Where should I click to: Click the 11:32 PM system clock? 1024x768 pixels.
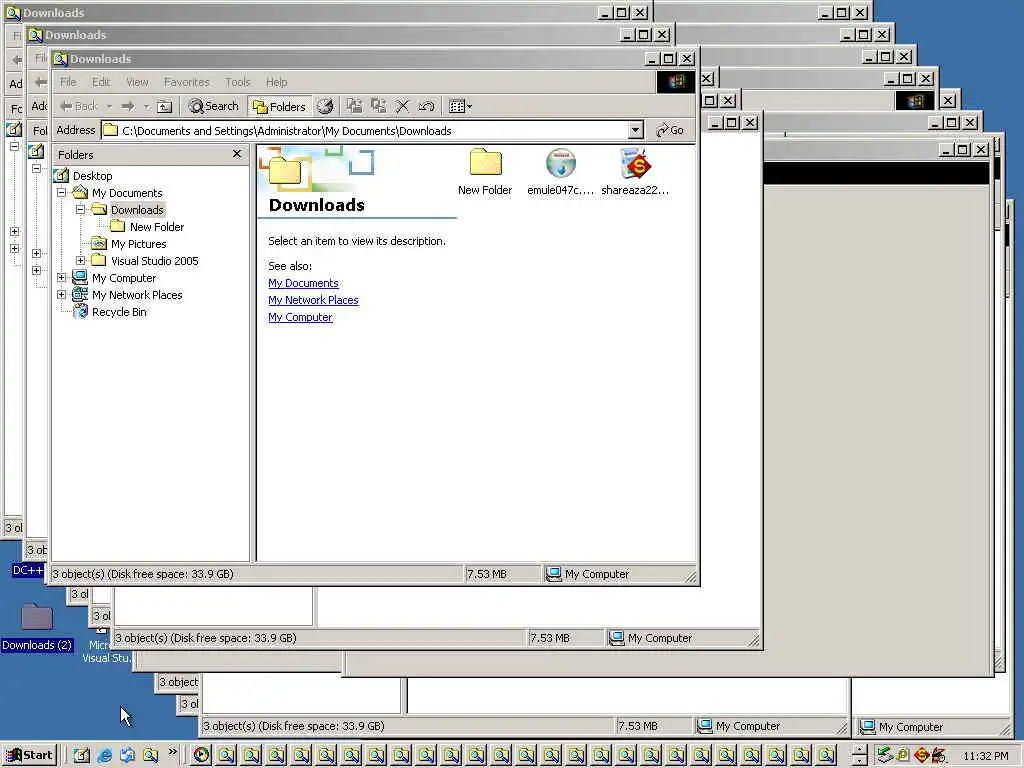pos(986,756)
